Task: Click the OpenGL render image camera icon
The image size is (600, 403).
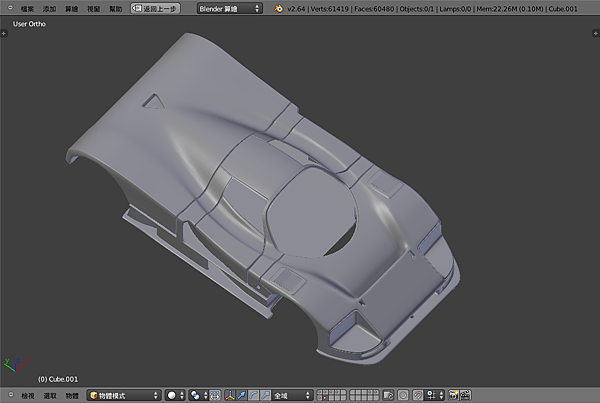Action: 453,395
